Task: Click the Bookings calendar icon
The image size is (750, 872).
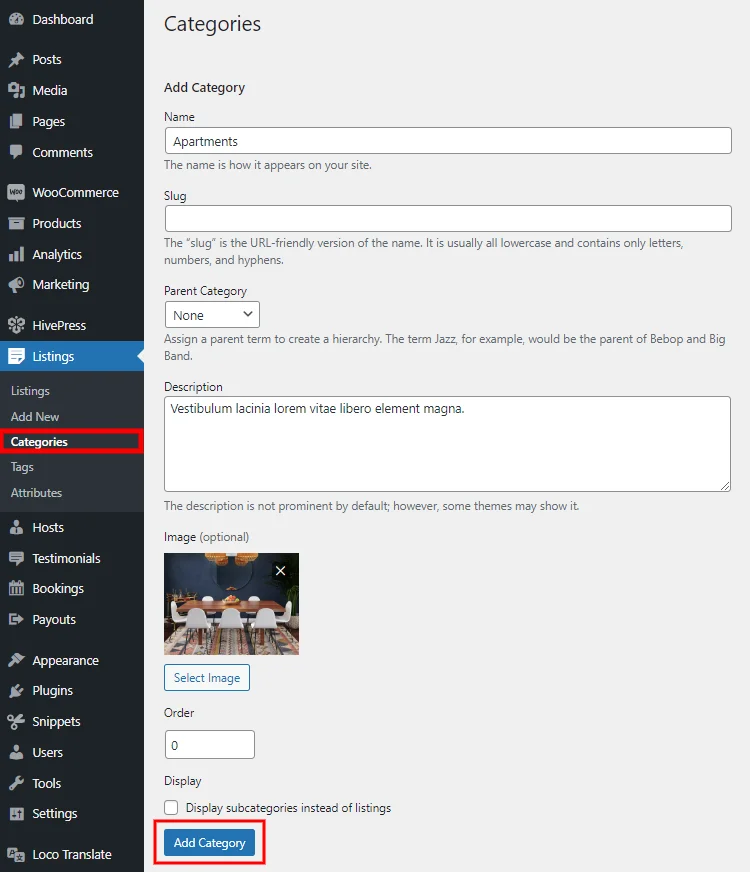Action: tap(17, 588)
